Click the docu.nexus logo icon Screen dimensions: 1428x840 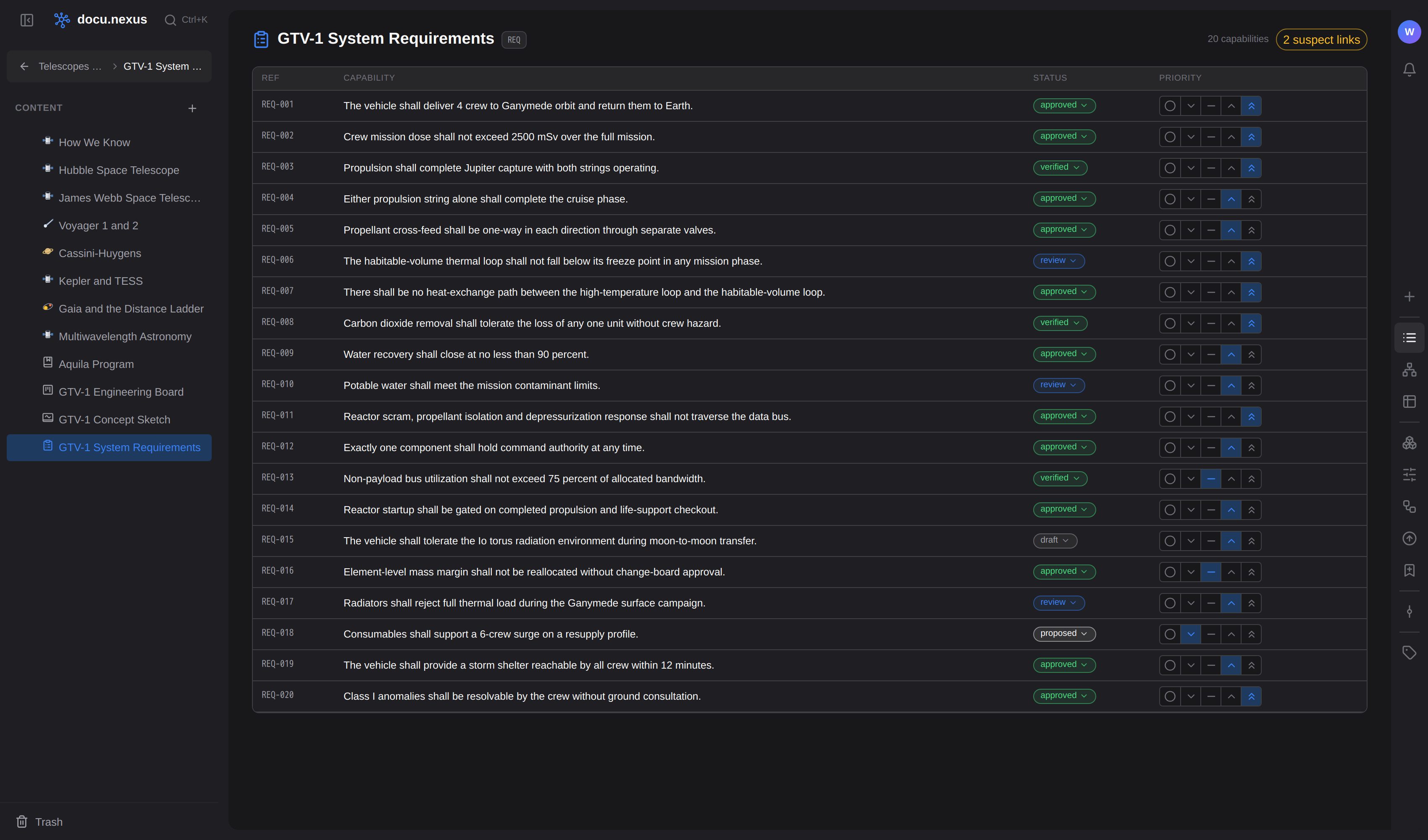click(x=62, y=20)
